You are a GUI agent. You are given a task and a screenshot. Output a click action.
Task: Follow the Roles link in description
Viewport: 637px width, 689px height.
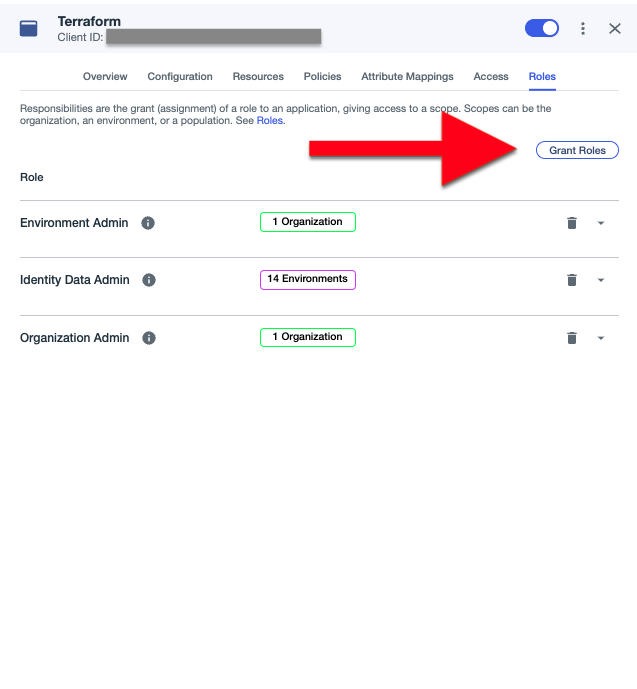coord(269,120)
